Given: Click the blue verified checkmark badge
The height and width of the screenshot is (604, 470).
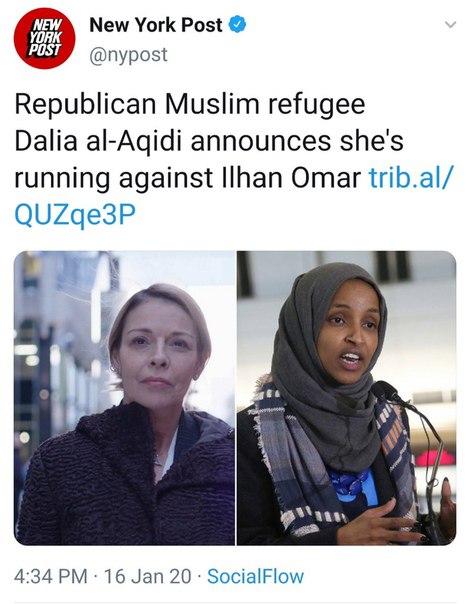Looking at the screenshot, I should click(x=238, y=25).
